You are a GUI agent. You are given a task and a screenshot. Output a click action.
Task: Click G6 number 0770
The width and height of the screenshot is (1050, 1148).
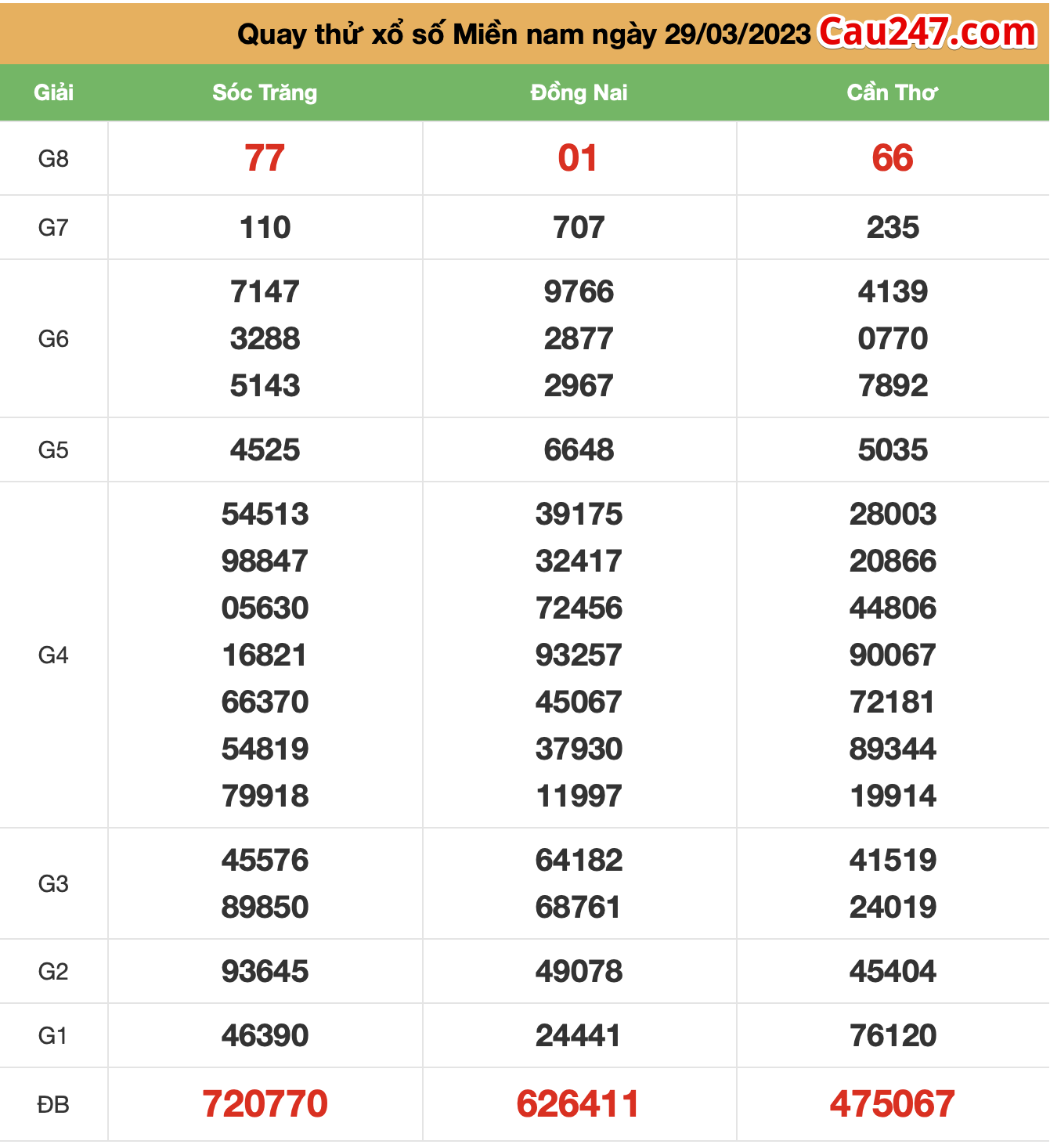pos(893,339)
